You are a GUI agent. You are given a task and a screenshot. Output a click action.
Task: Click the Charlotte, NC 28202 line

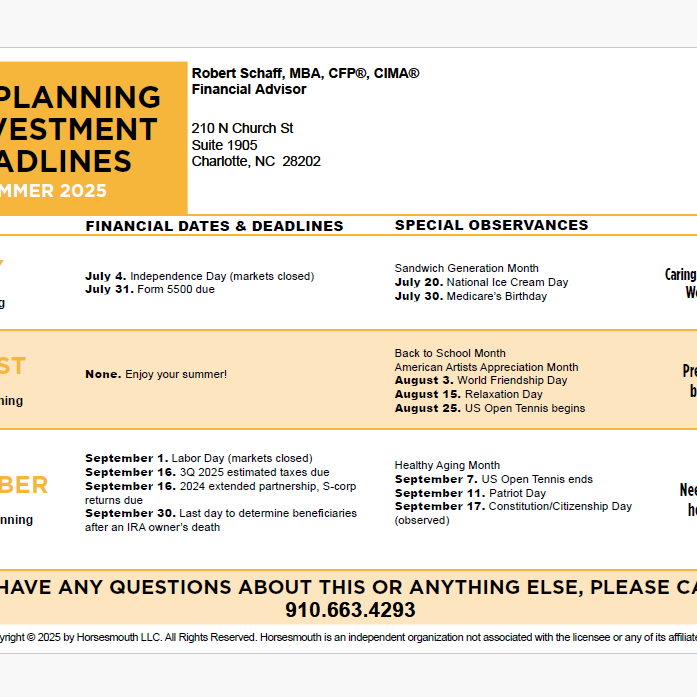[256, 161]
